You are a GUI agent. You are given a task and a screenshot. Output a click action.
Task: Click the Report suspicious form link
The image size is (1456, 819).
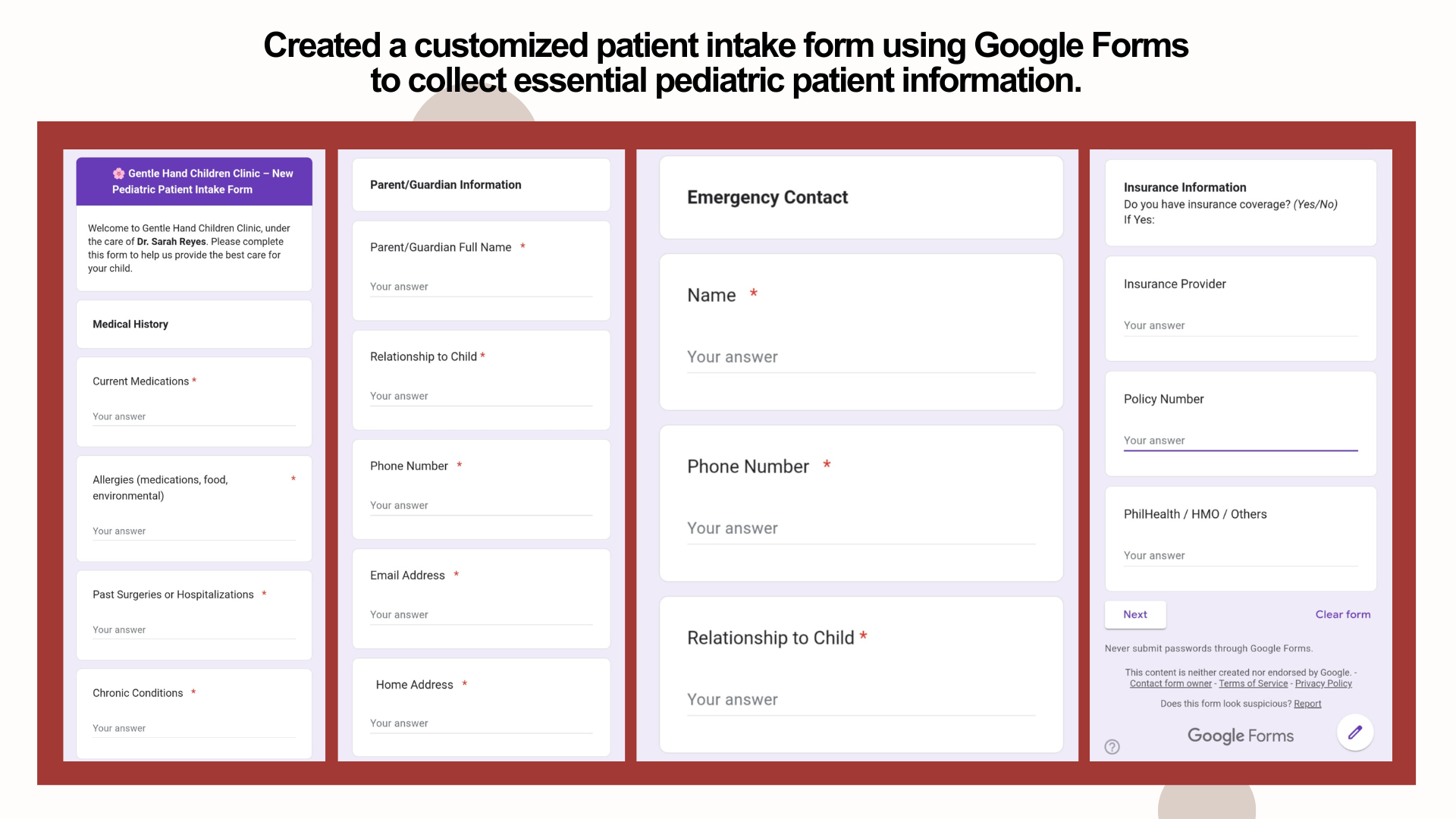[x=1307, y=704]
